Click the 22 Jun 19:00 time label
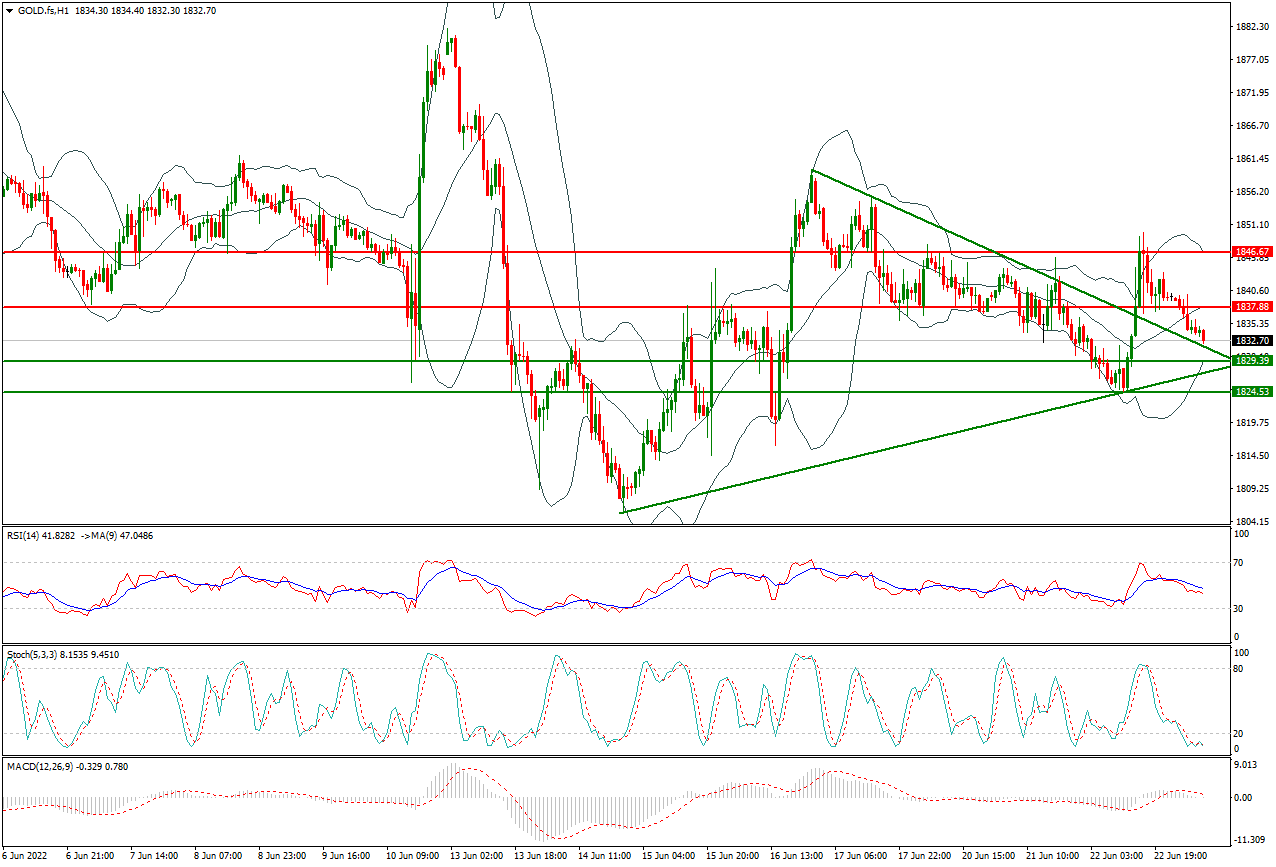 click(x=1180, y=857)
